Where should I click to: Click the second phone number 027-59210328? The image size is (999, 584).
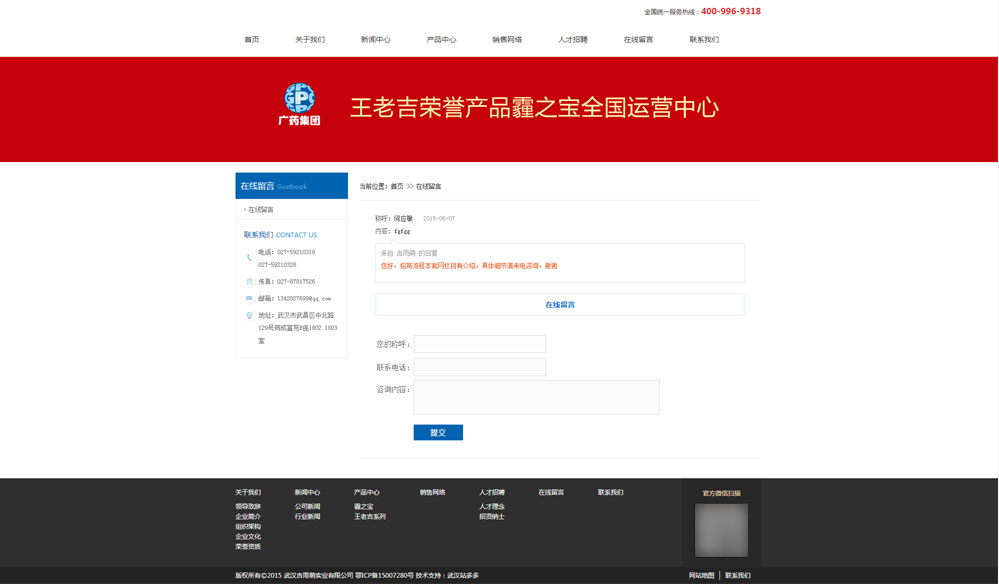pyautogui.click(x=277, y=264)
